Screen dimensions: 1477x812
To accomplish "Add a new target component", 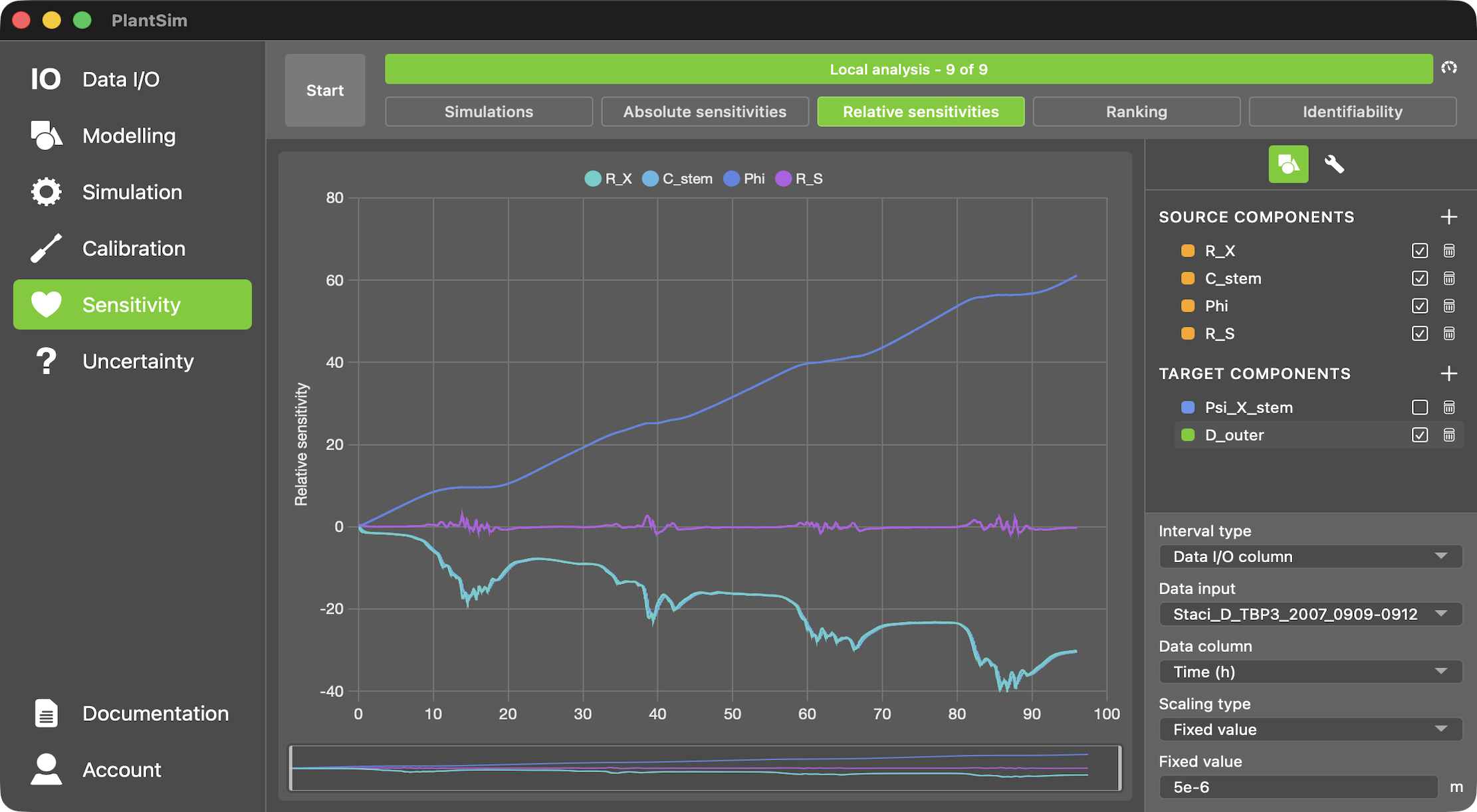I will [1449, 373].
